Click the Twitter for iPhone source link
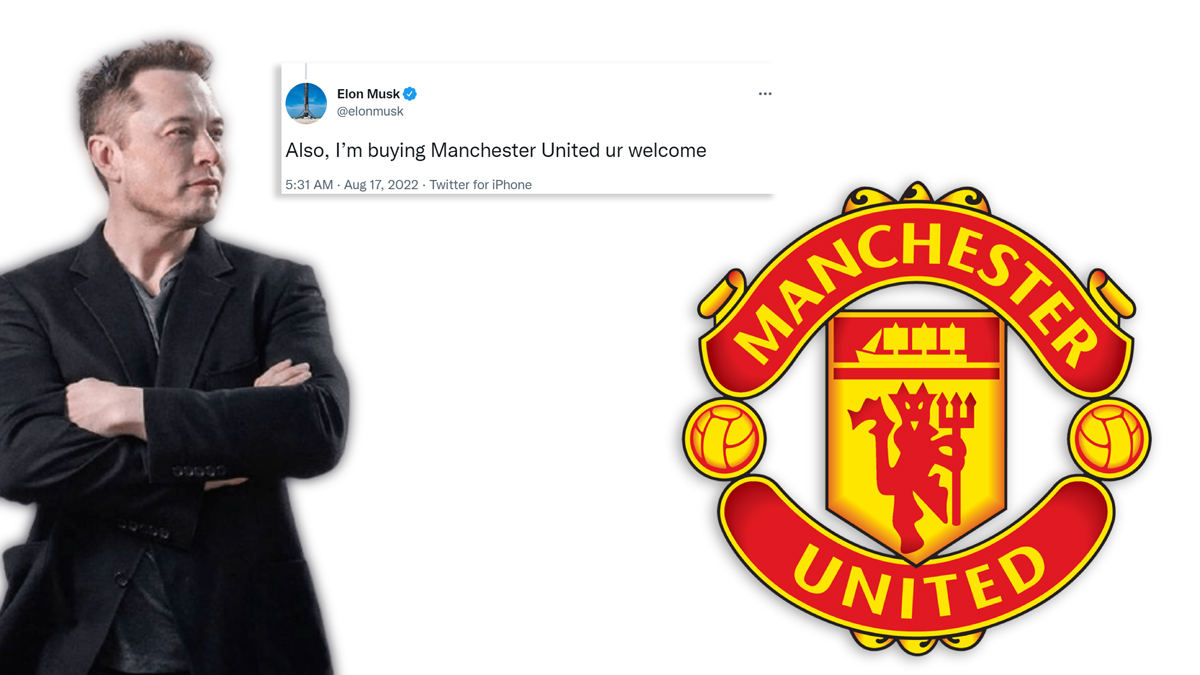Image resolution: width=1200 pixels, height=675 pixels. tap(481, 185)
